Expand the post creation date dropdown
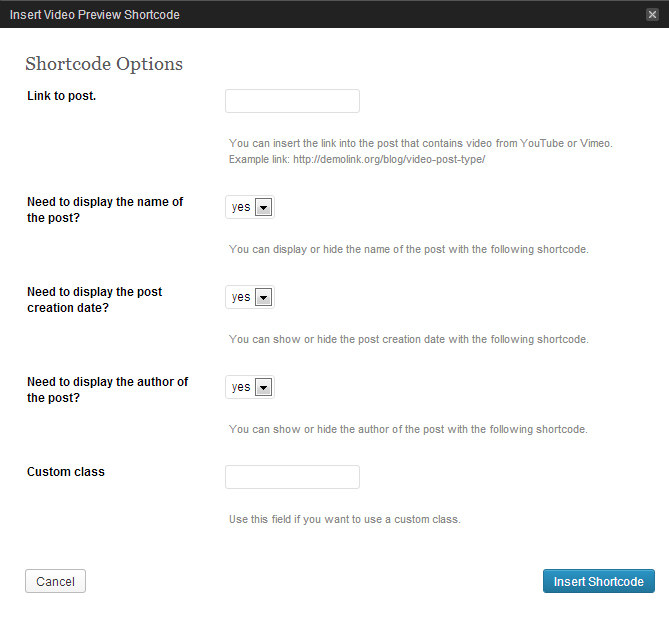 (x=250, y=297)
